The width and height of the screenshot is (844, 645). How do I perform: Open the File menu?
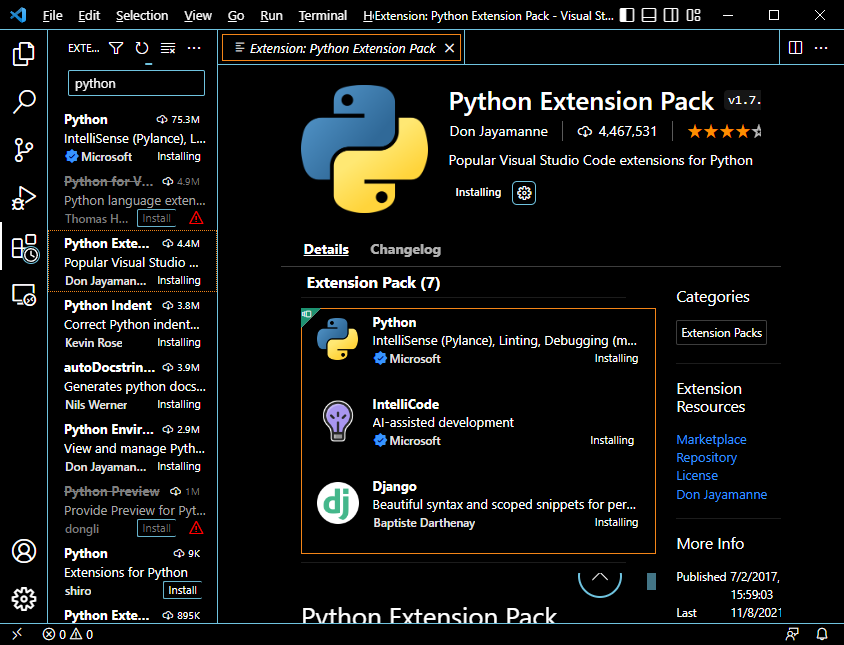pyautogui.click(x=53, y=16)
